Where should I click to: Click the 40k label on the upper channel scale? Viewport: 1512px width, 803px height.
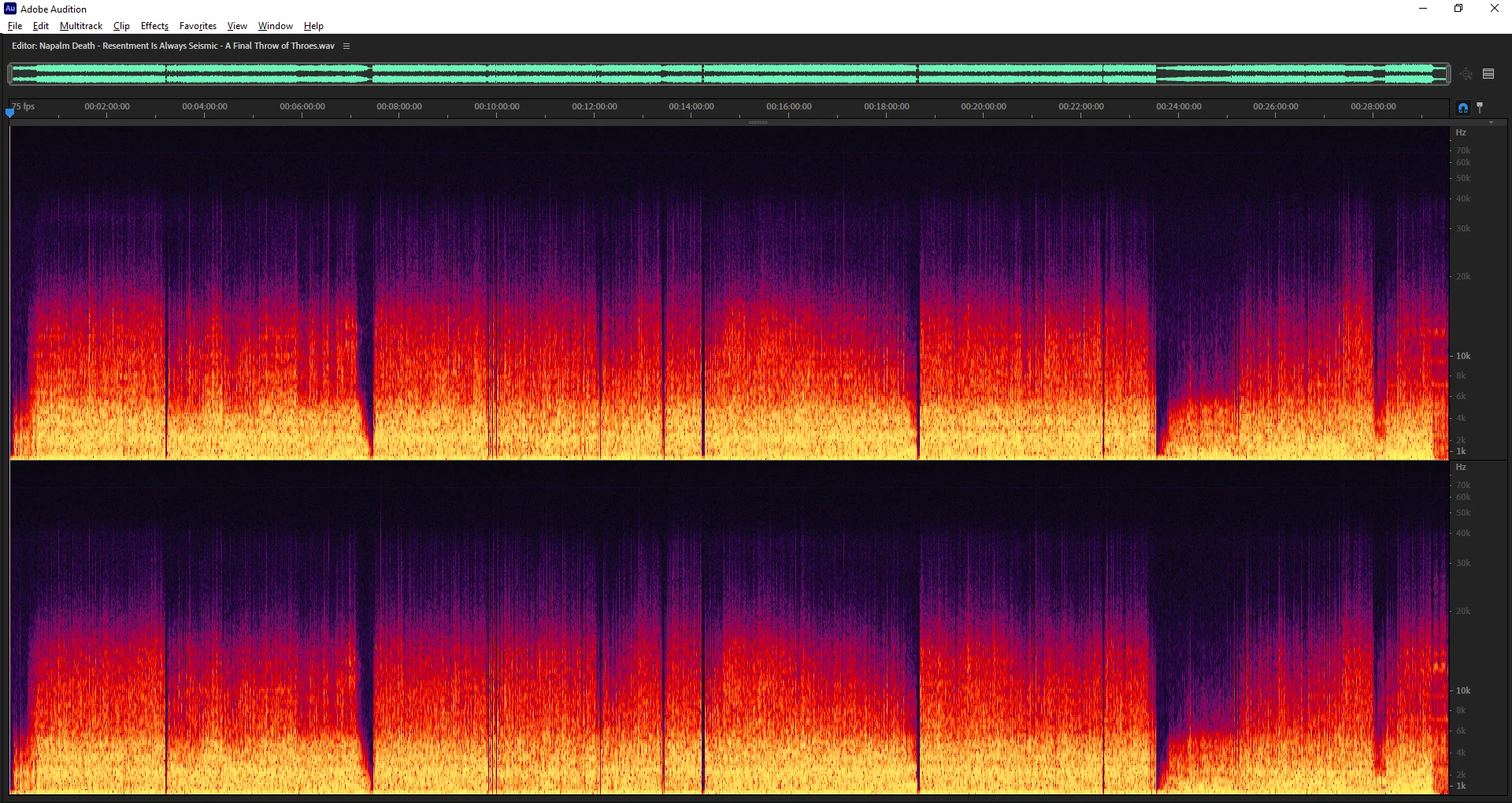[x=1463, y=198]
